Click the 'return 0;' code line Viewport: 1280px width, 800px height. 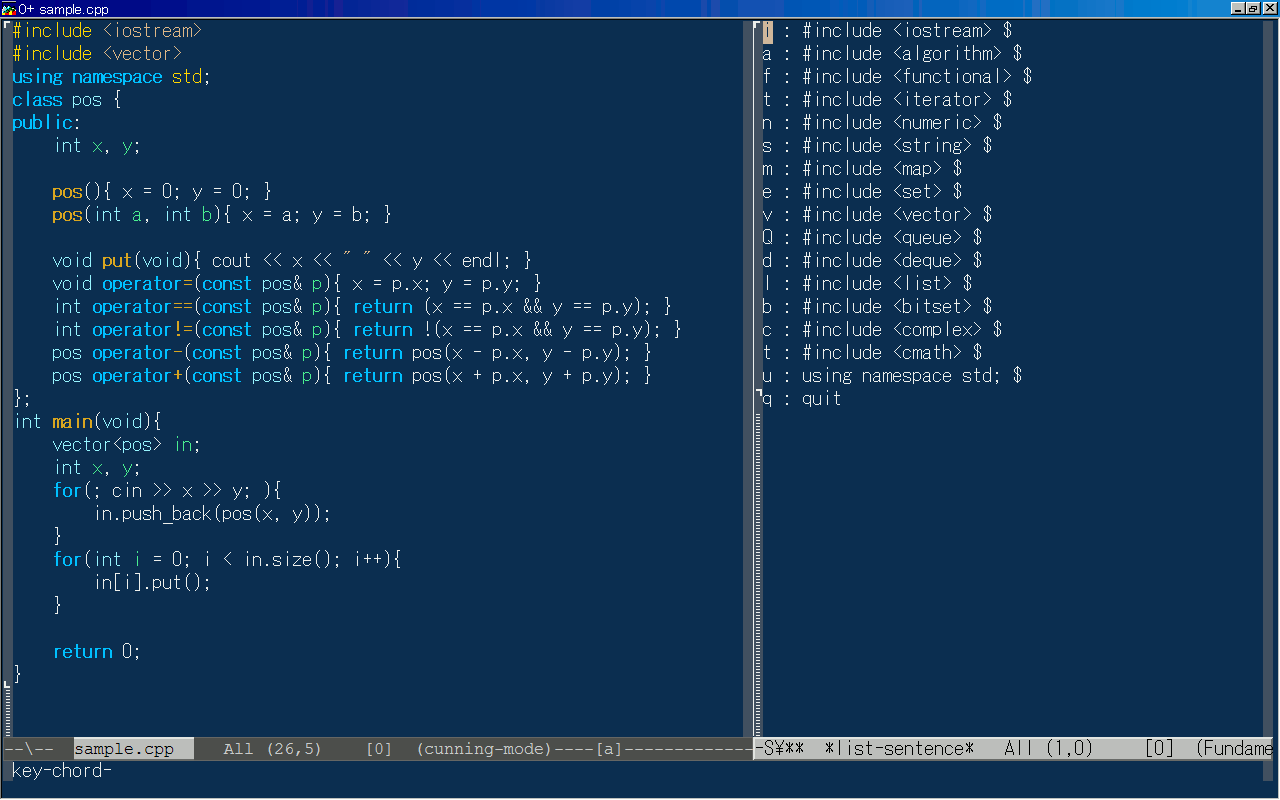[97, 652]
